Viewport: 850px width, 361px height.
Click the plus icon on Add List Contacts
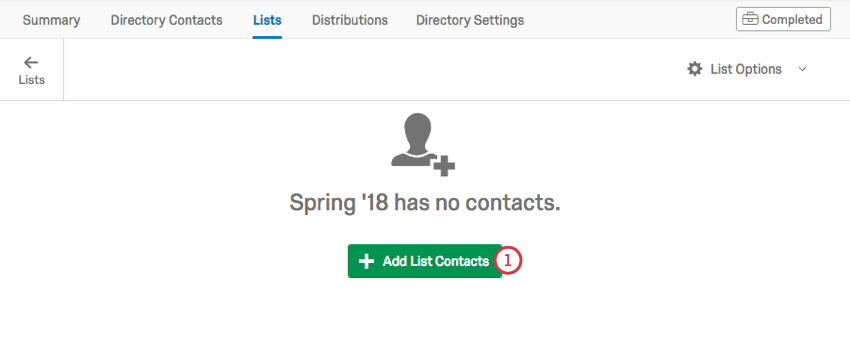point(366,261)
